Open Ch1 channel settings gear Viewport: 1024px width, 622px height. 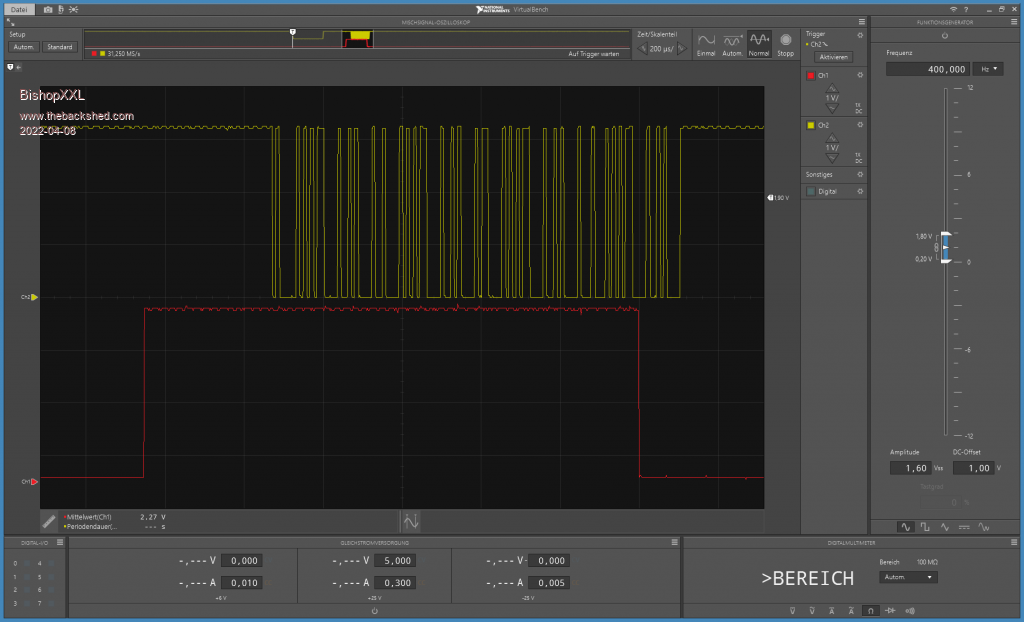point(860,75)
